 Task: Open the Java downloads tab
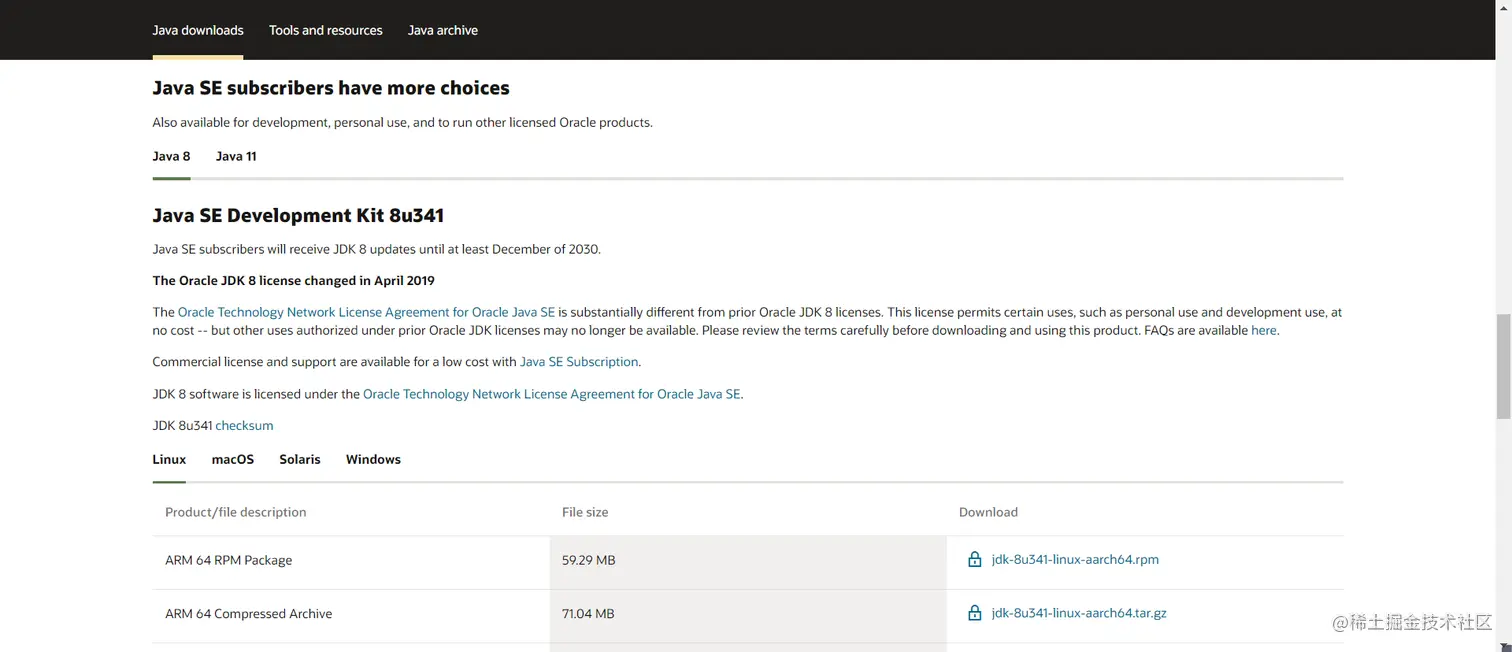click(x=198, y=30)
